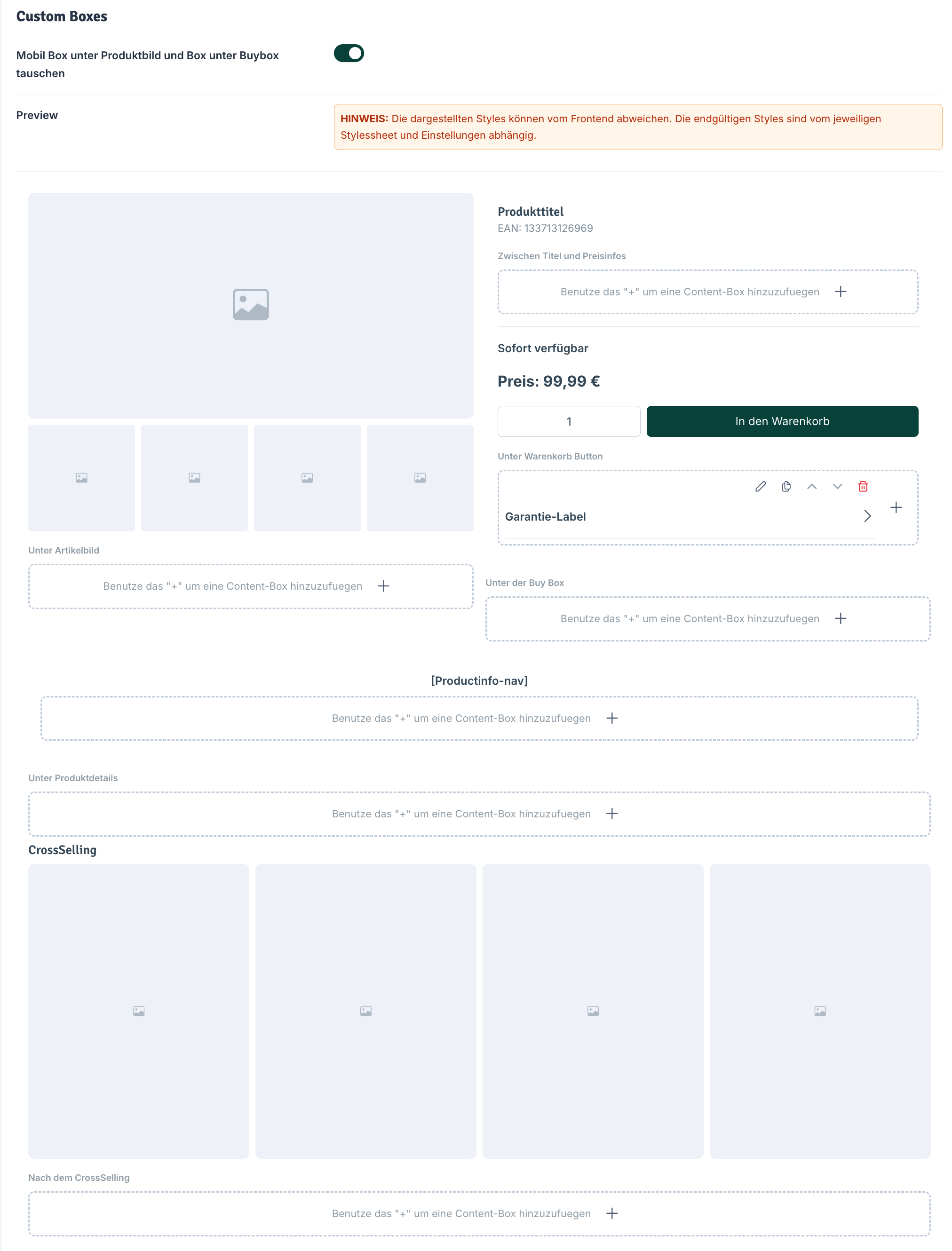Select the first small product thumbnail
952x1251 pixels.
(81, 478)
